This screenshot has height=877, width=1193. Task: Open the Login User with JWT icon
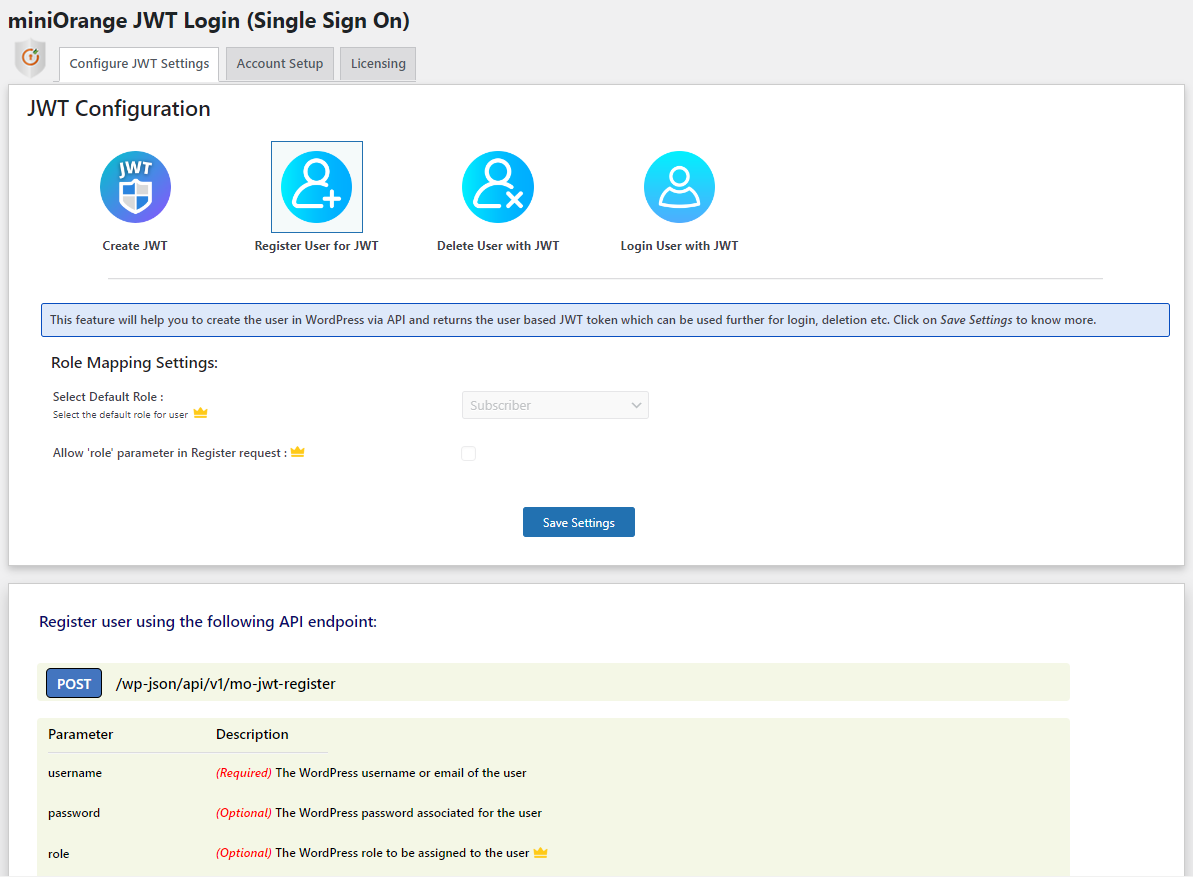pyautogui.click(x=679, y=187)
